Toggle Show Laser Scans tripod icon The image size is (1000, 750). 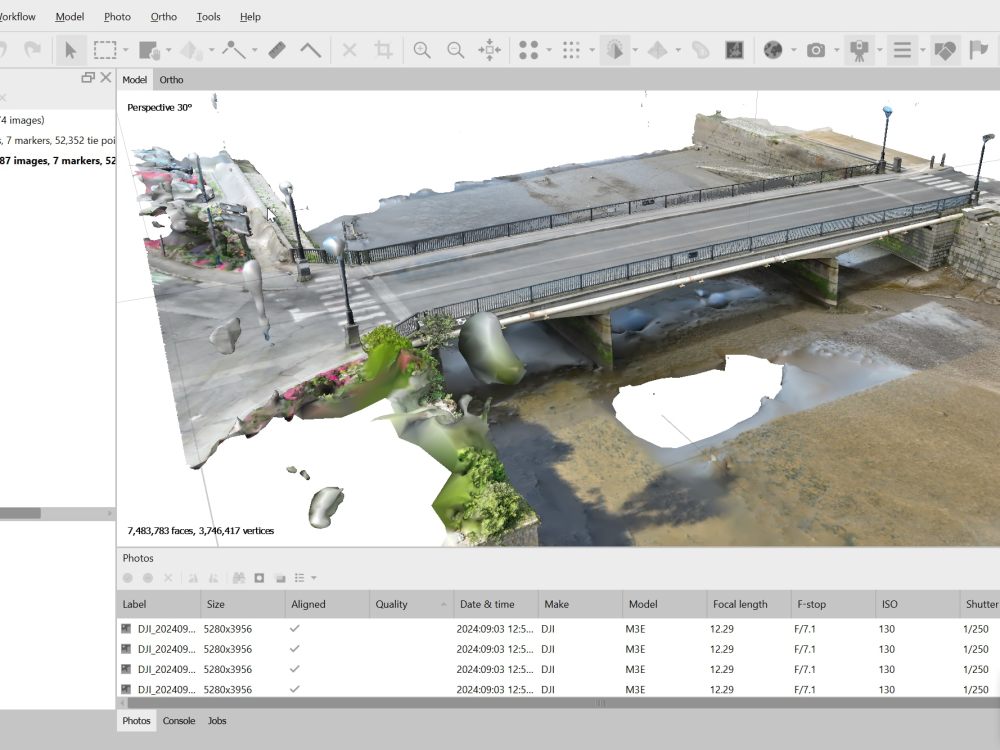[x=859, y=50]
